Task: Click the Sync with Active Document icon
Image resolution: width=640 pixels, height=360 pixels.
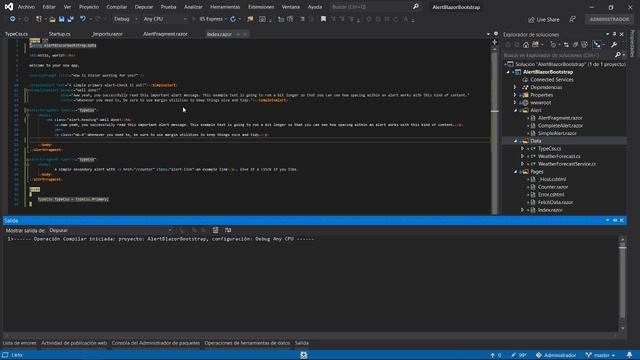Action: [566, 44]
